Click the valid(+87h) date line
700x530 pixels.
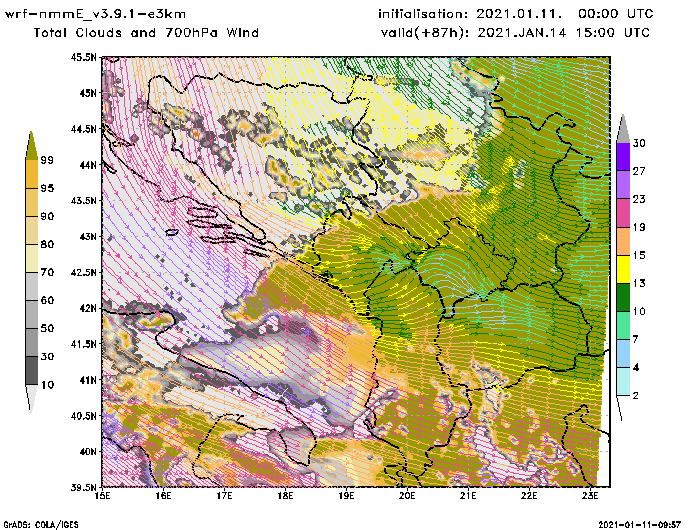(515, 33)
